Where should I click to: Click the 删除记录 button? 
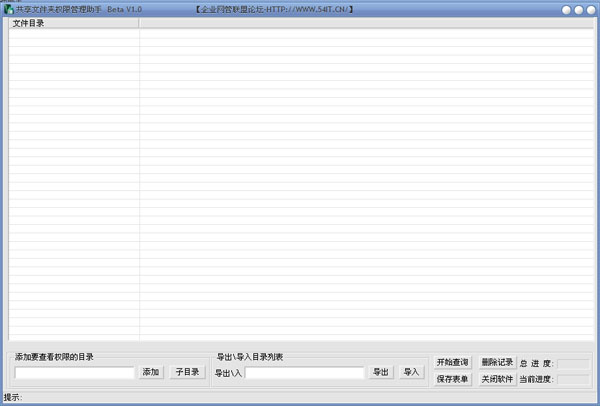pyautogui.click(x=497, y=362)
